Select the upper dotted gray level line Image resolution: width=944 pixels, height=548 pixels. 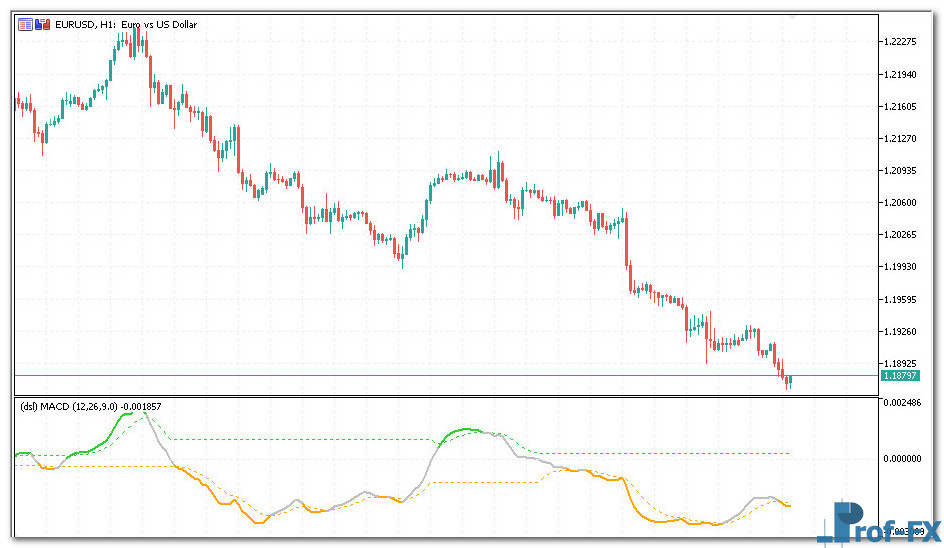[x=300, y=439]
